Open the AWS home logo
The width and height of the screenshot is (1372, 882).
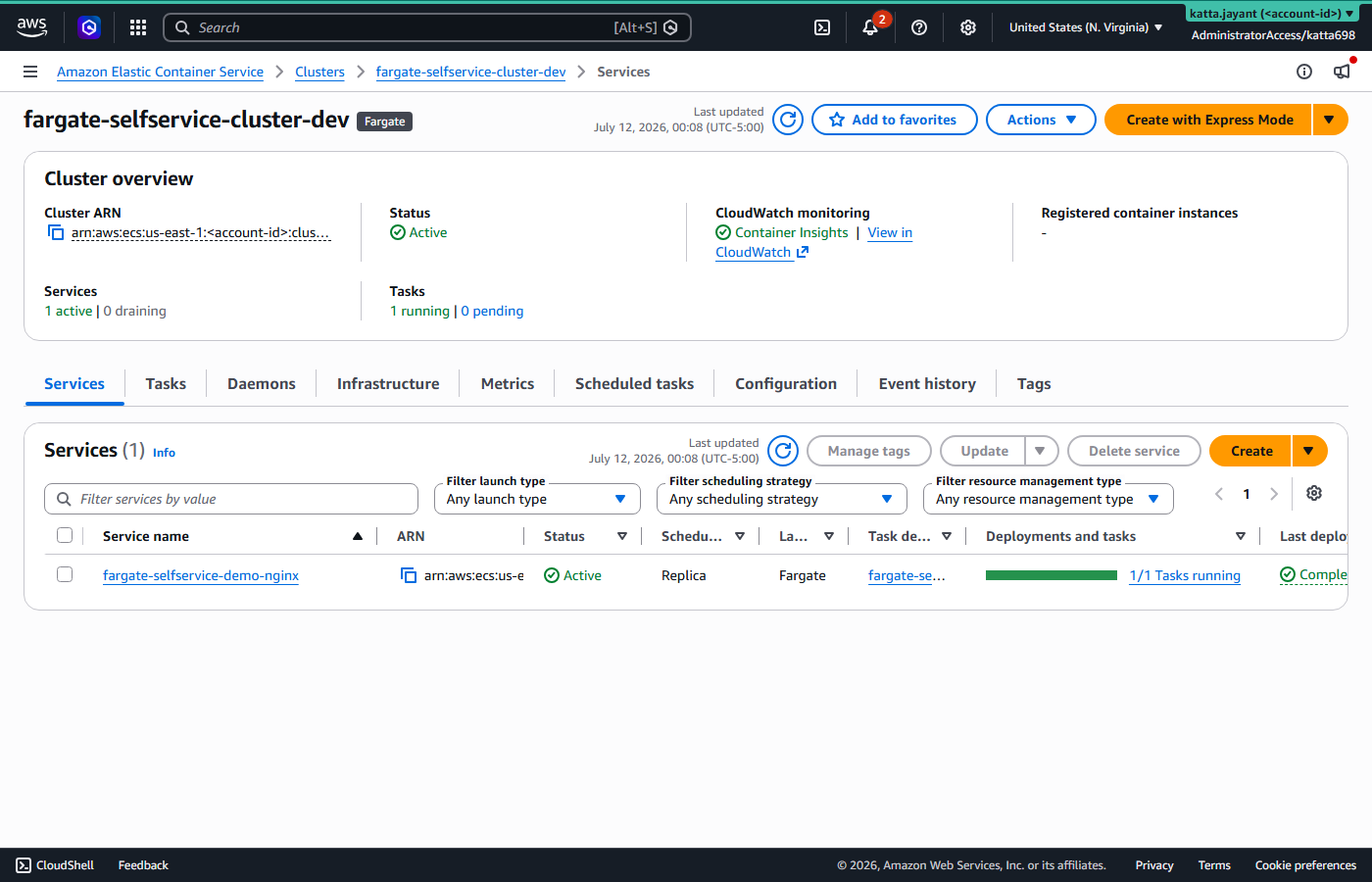pos(31,27)
